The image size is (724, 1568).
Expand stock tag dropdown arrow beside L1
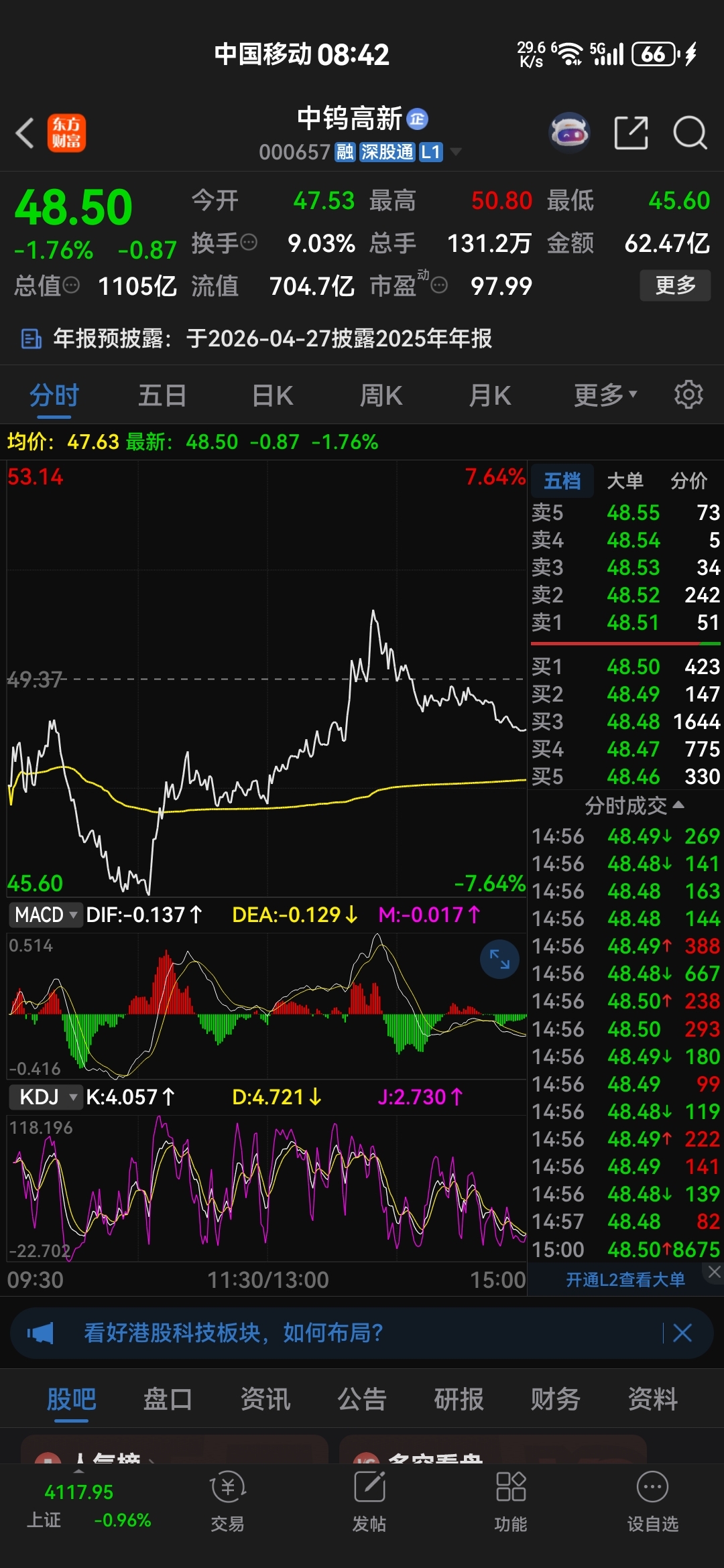456,152
